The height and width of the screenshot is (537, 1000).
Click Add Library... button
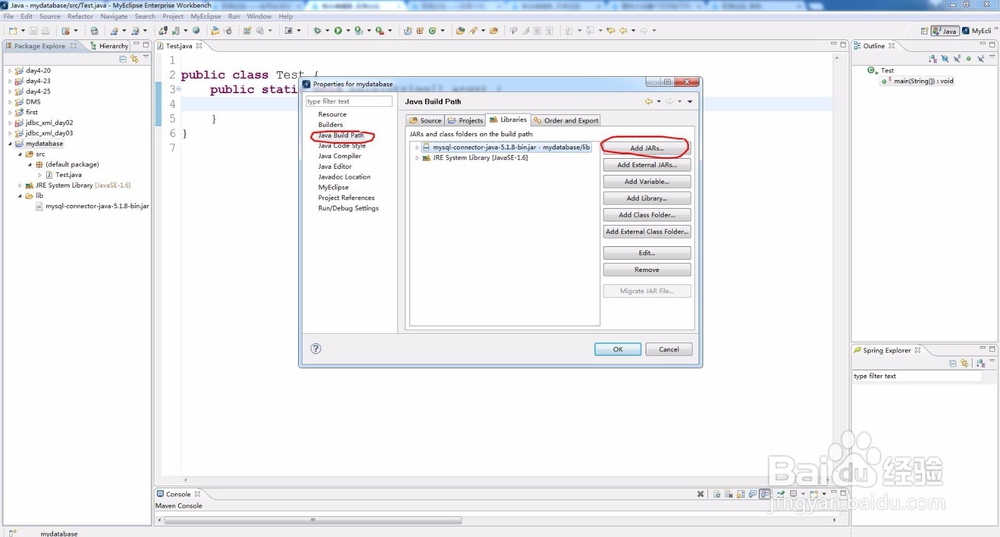click(x=647, y=198)
